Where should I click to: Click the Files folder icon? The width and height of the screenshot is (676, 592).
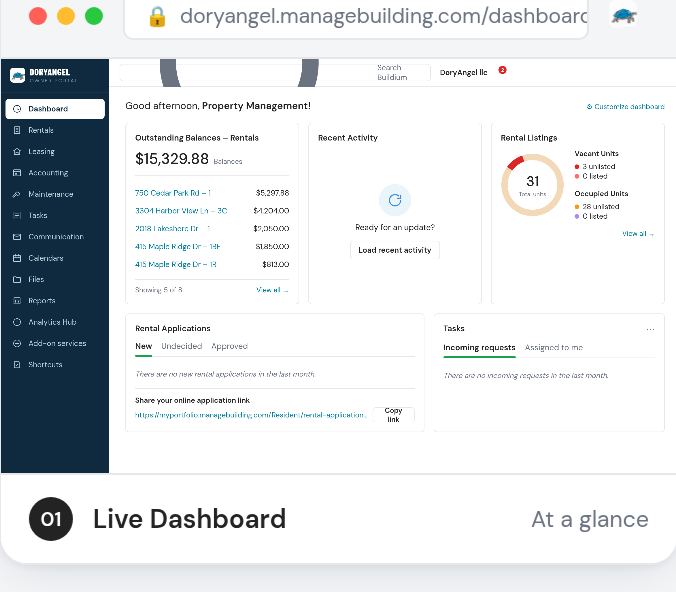coord(17,279)
